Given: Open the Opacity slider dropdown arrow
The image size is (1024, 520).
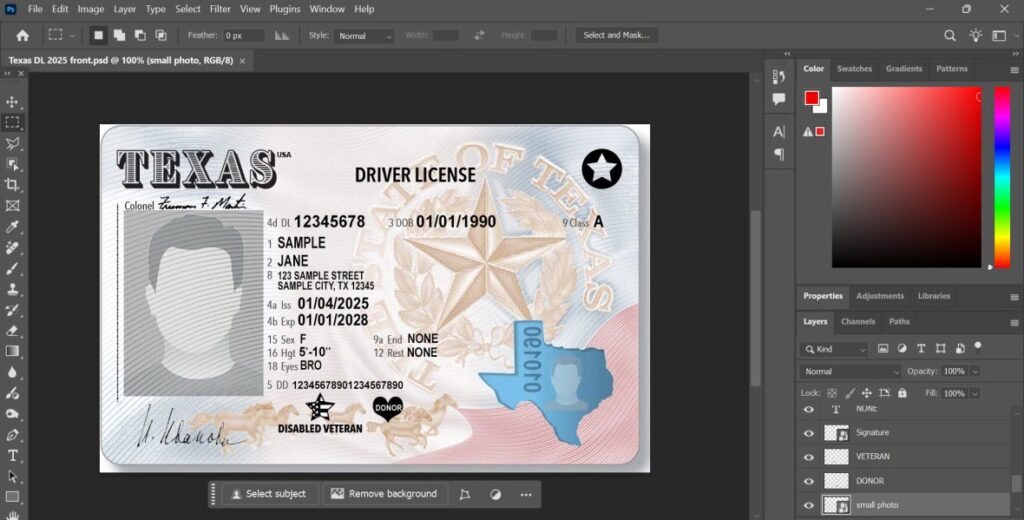Looking at the screenshot, I should 975,372.
